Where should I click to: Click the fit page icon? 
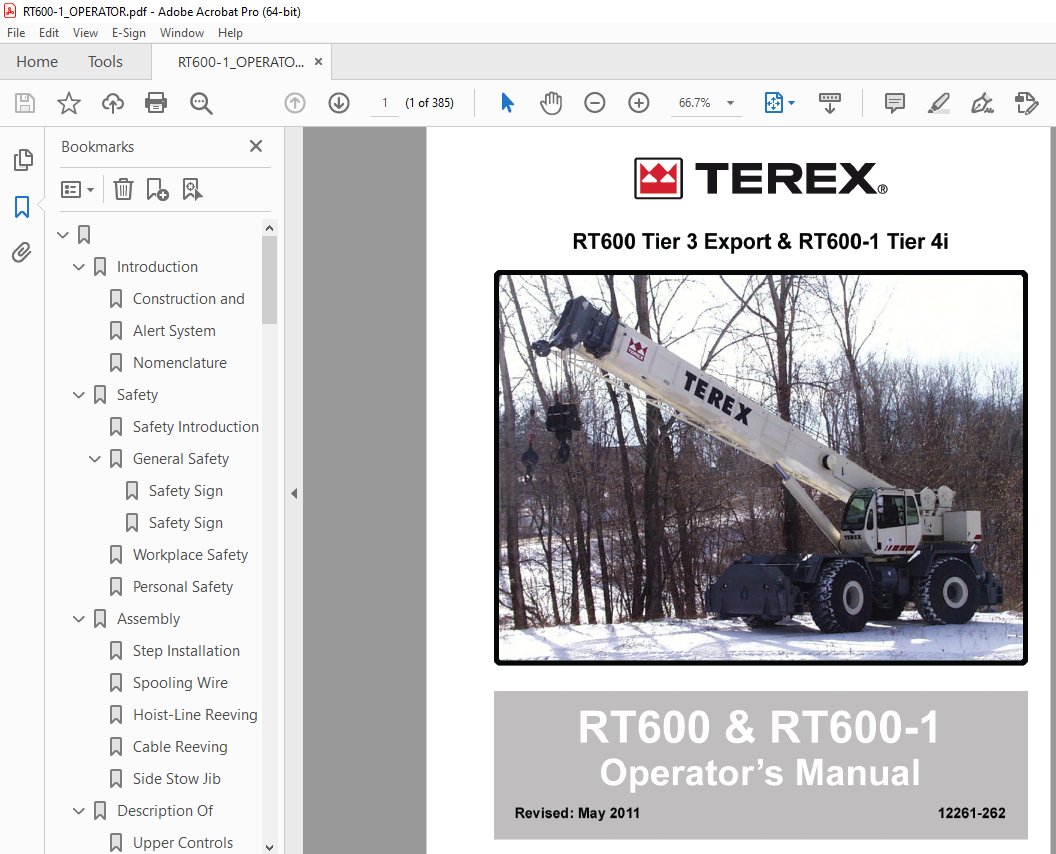(774, 103)
